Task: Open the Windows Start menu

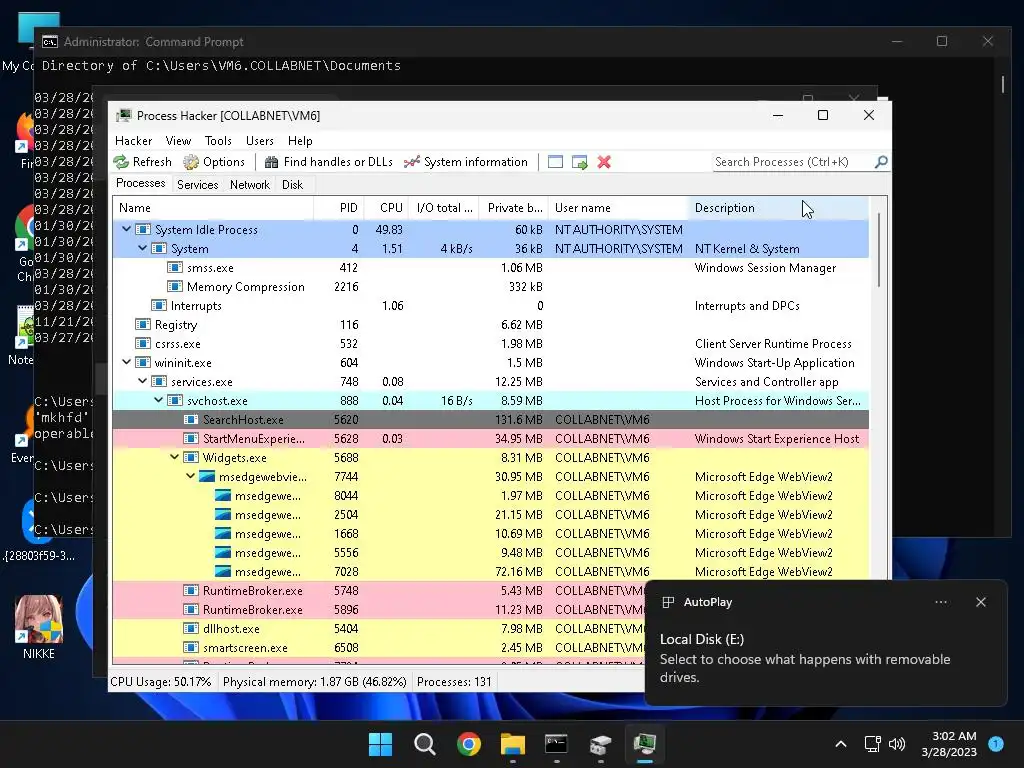Action: click(x=380, y=744)
